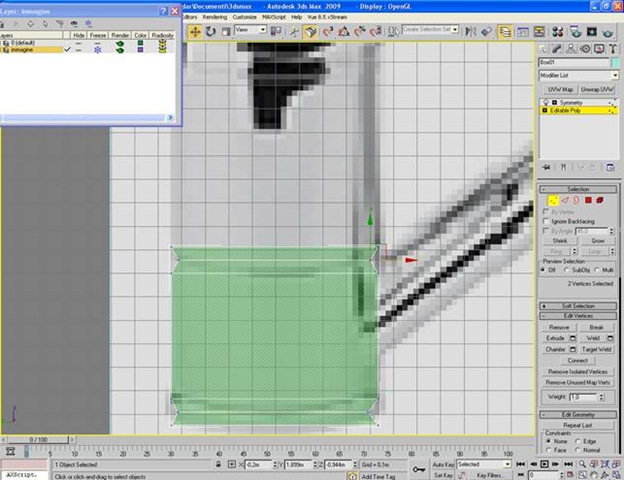Screen dimensions: 624x480
Task: Open the reference coordinate View dropdown
Action: pyautogui.click(x=252, y=31)
